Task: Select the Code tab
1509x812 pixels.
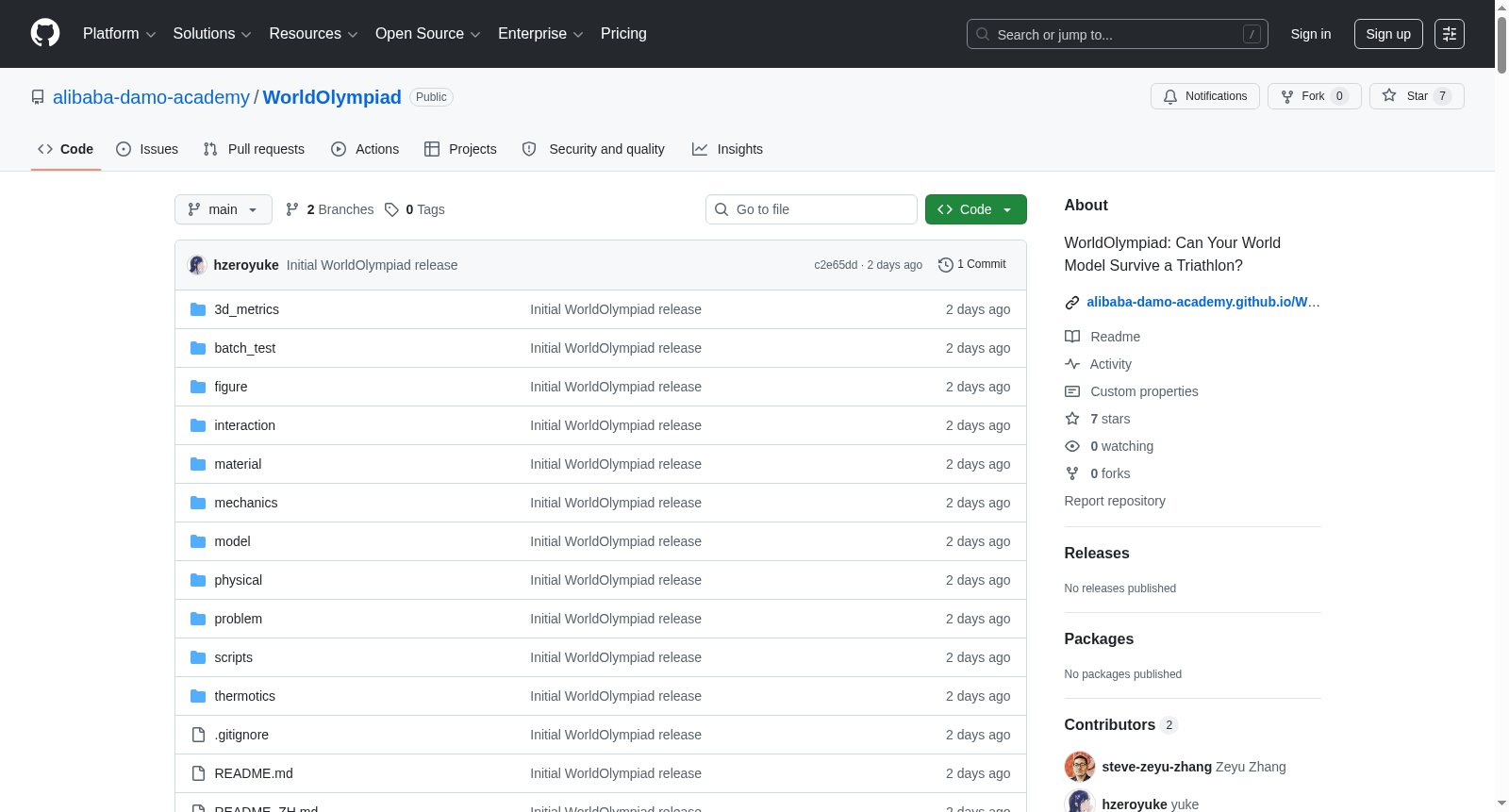Action: pos(66,149)
